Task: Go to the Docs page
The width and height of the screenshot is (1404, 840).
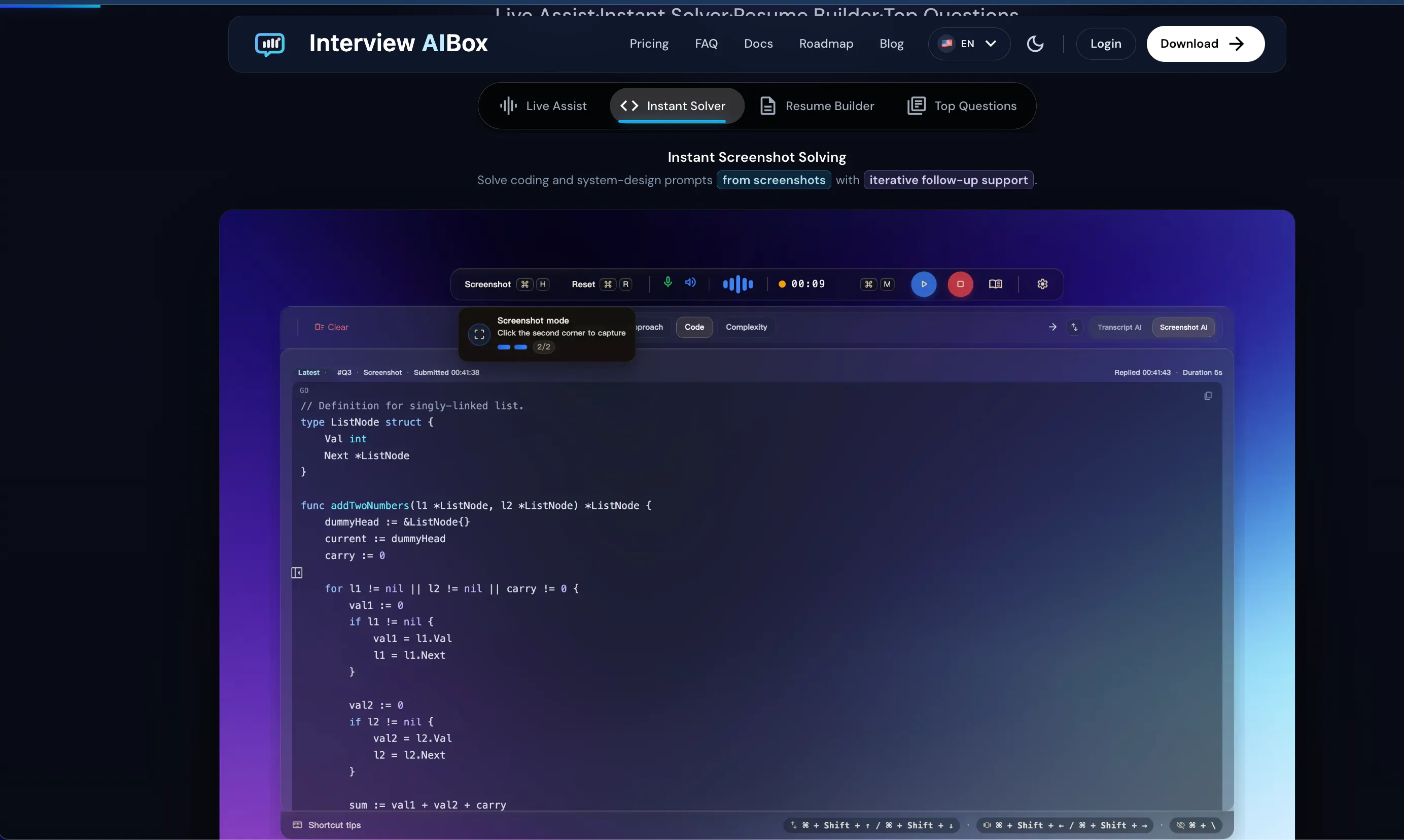Action: 758,44
